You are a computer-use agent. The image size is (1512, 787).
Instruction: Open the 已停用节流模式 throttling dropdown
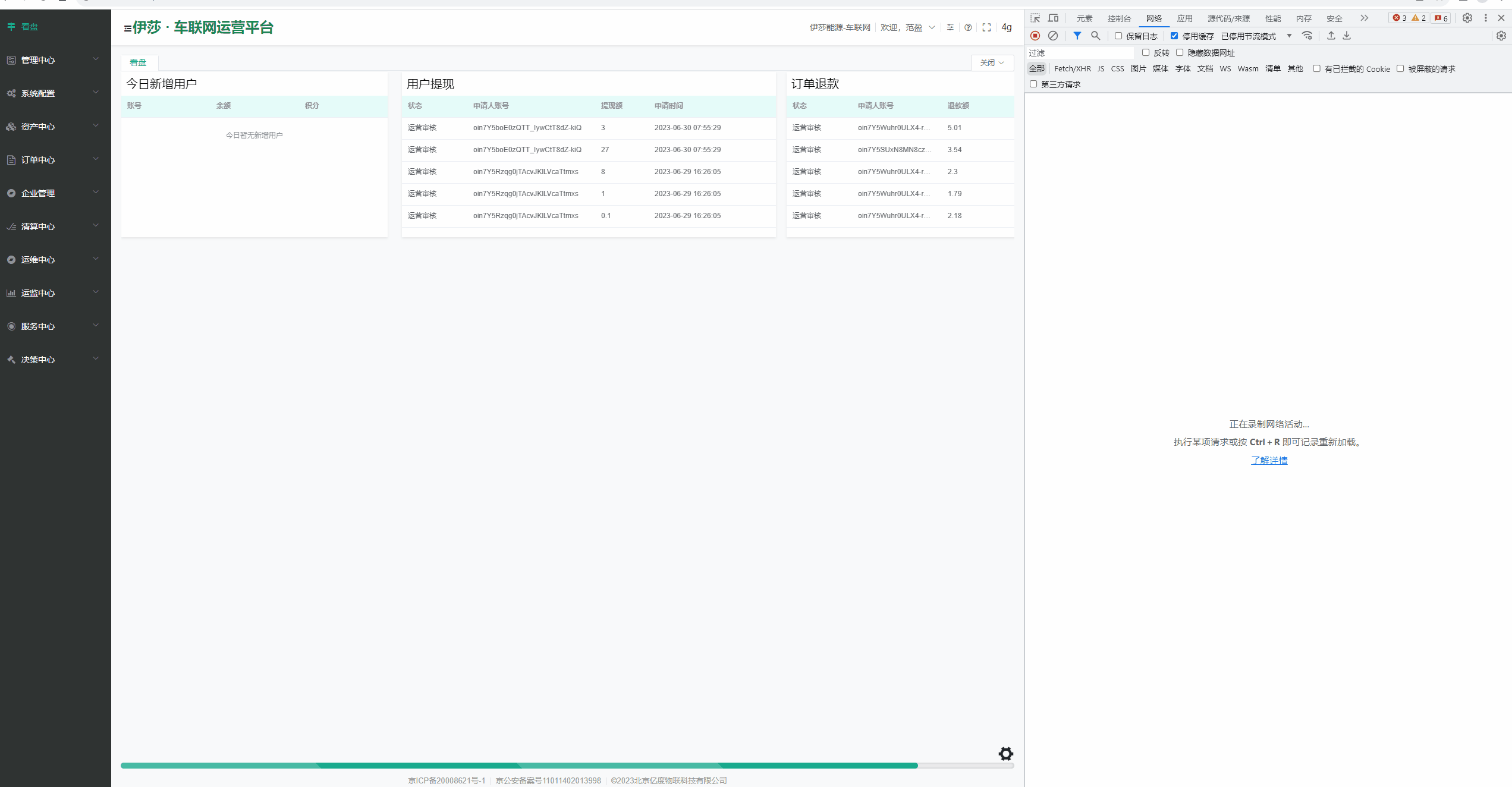coord(1256,36)
